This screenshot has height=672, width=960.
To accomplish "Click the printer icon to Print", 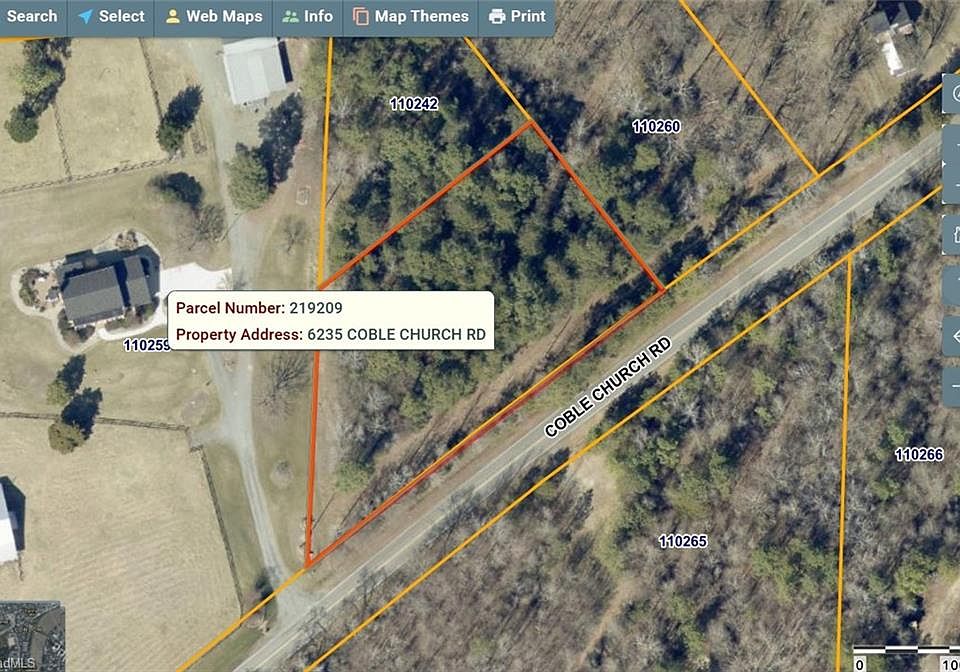I will (517, 17).
